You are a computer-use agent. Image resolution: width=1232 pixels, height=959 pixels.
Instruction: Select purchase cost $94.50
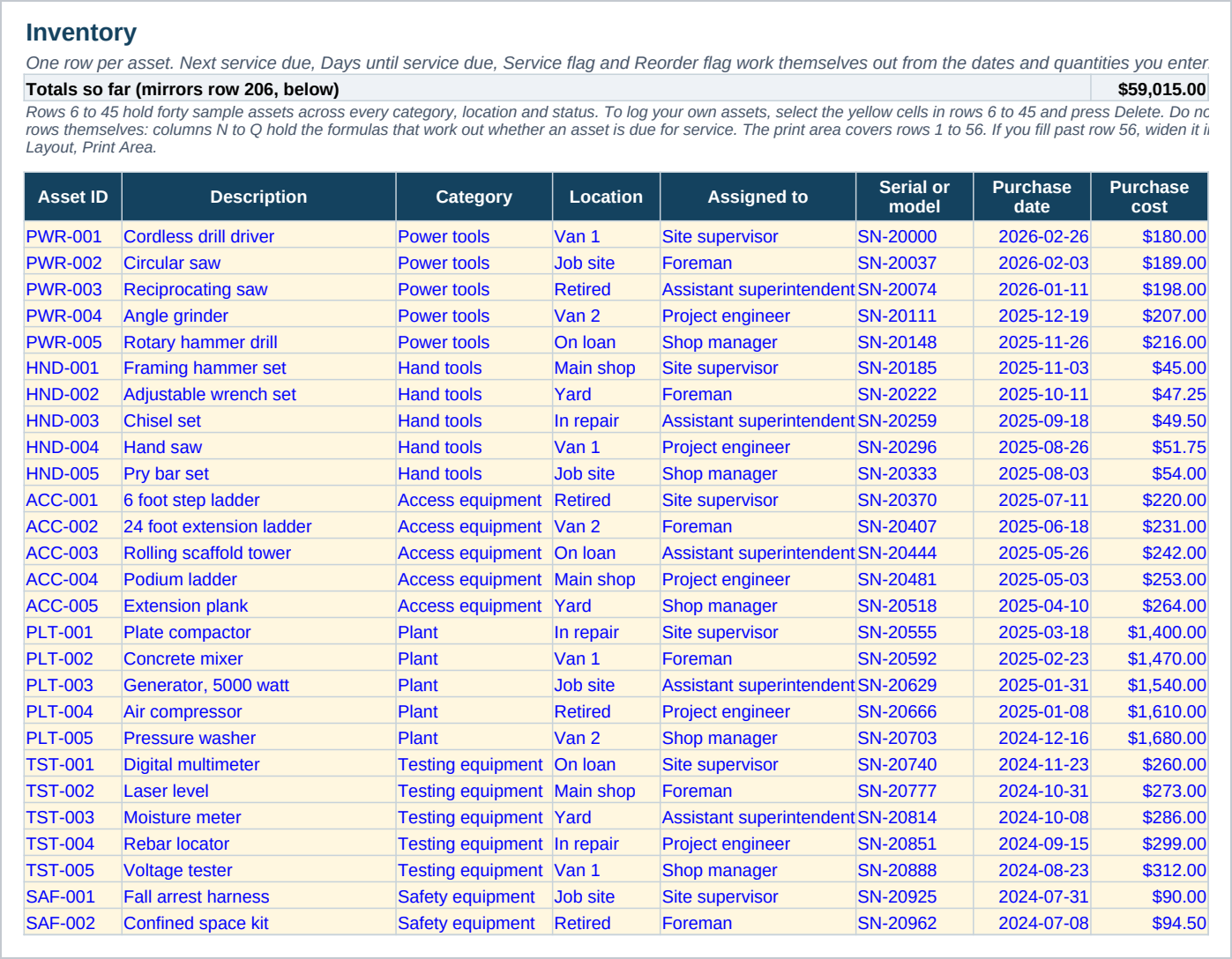click(x=1149, y=923)
